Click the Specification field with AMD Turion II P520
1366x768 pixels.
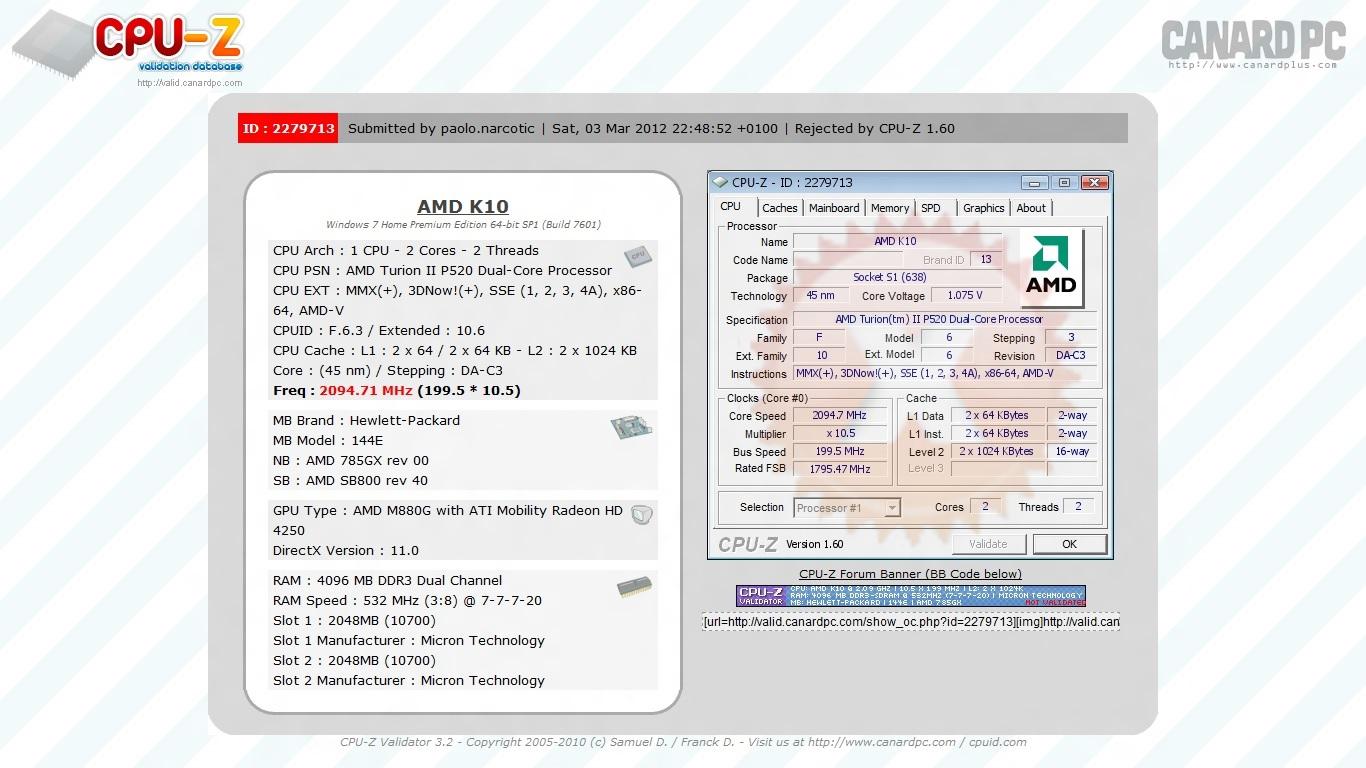pos(944,319)
